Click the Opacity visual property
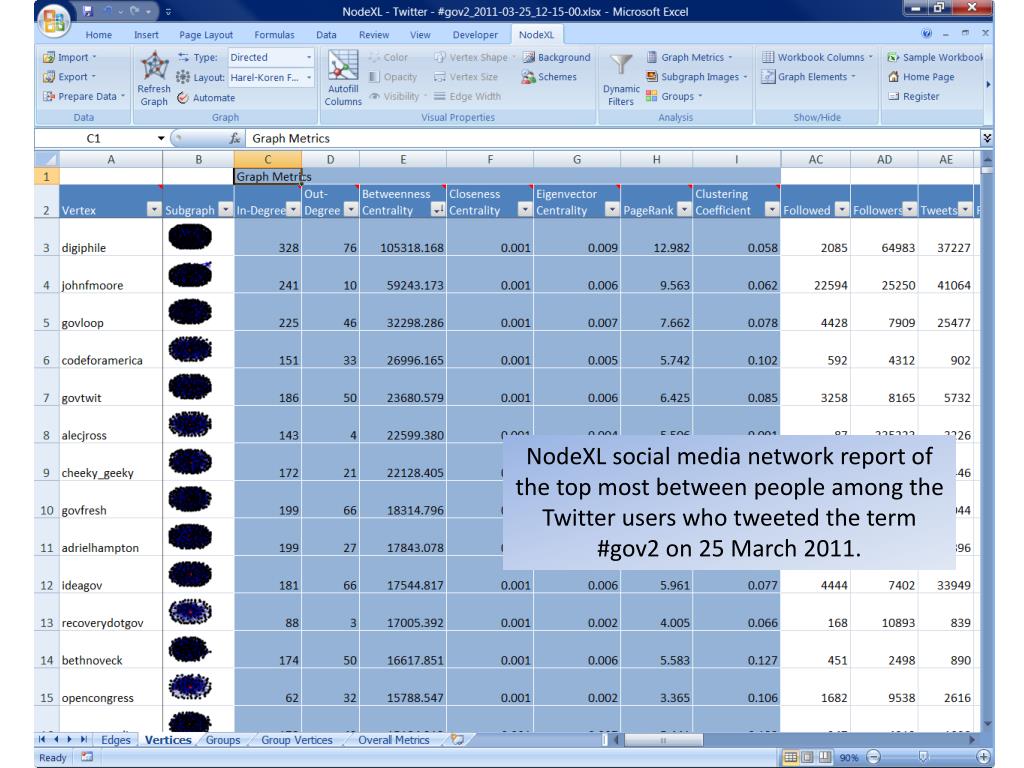Viewport: 1024px width, 768px height. pyautogui.click(x=392, y=77)
